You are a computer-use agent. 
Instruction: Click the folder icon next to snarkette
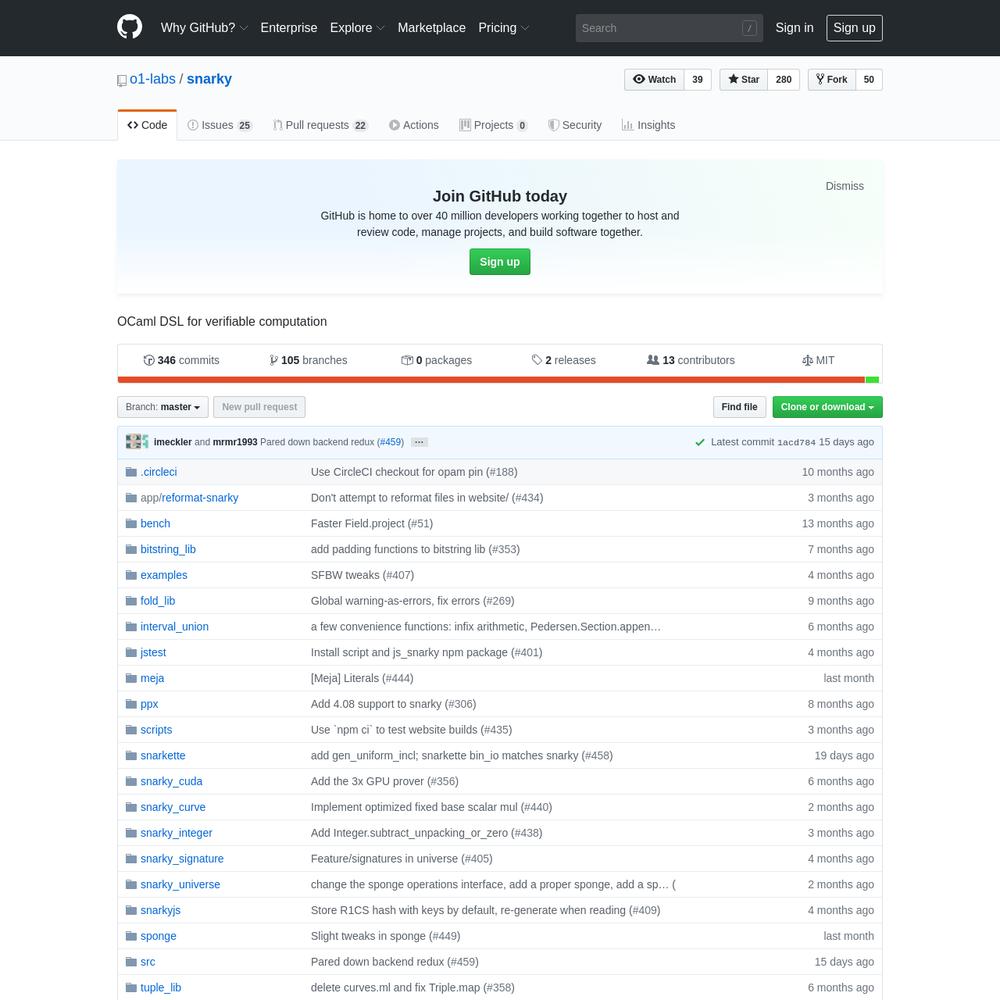pos(131,756)
